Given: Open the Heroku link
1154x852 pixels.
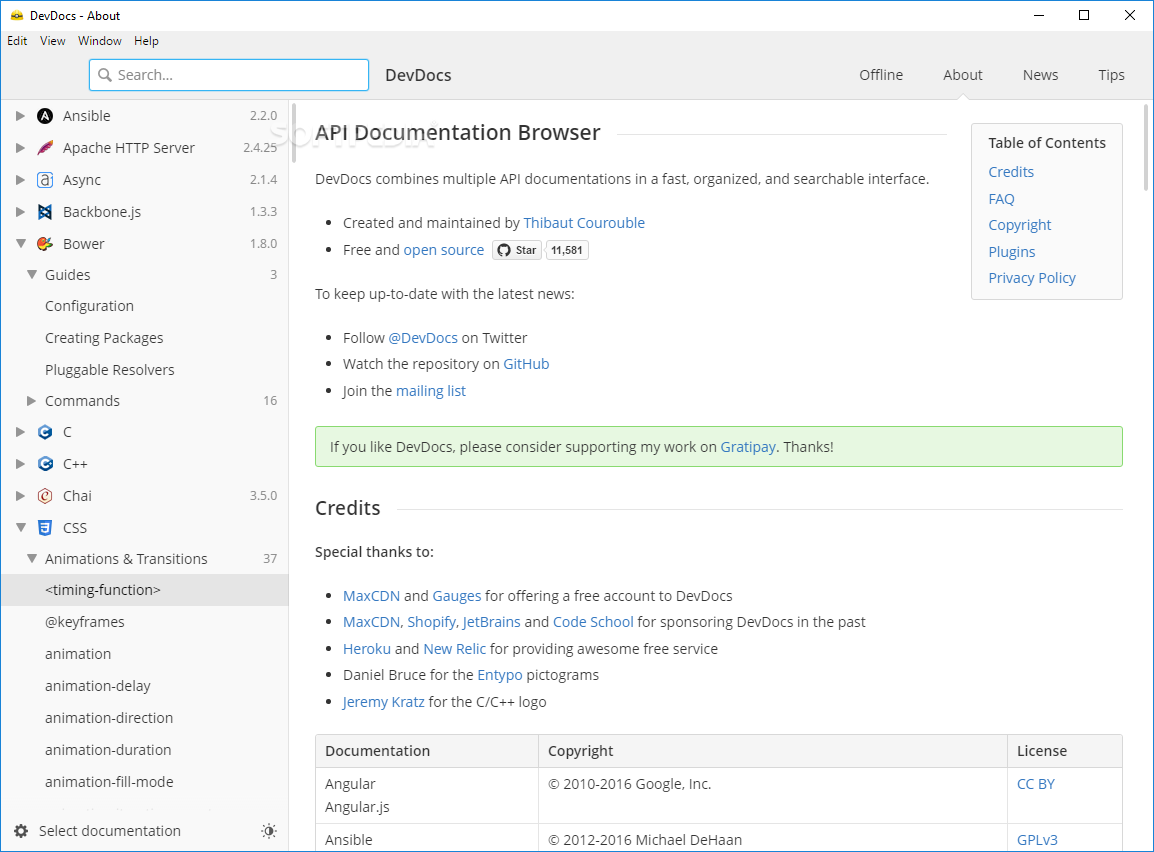Looking at the screenshot, I should click(x=367, y=649).
